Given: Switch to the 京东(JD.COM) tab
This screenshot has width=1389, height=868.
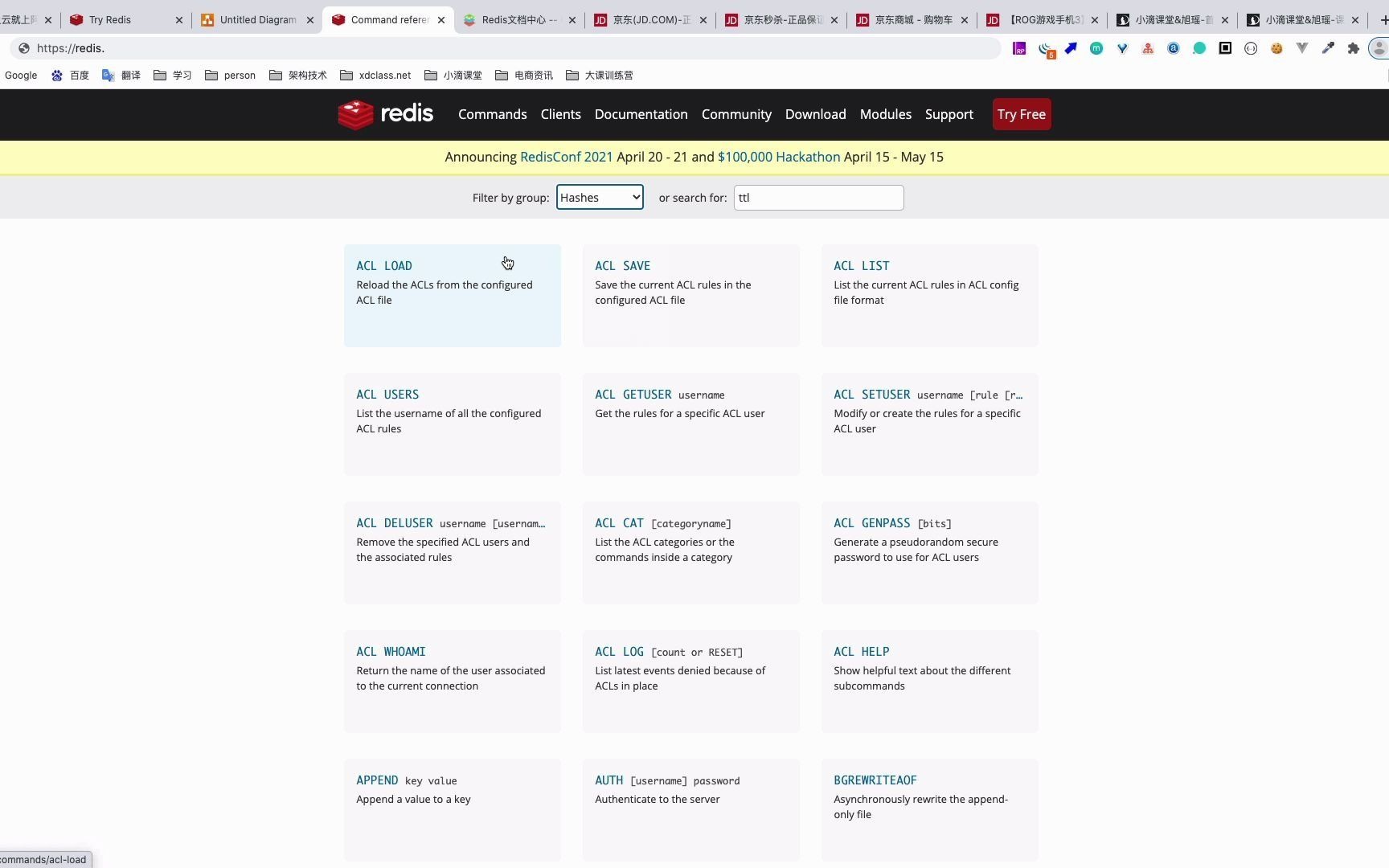Looking at the screenshot, I should click(x=649, y=20).
